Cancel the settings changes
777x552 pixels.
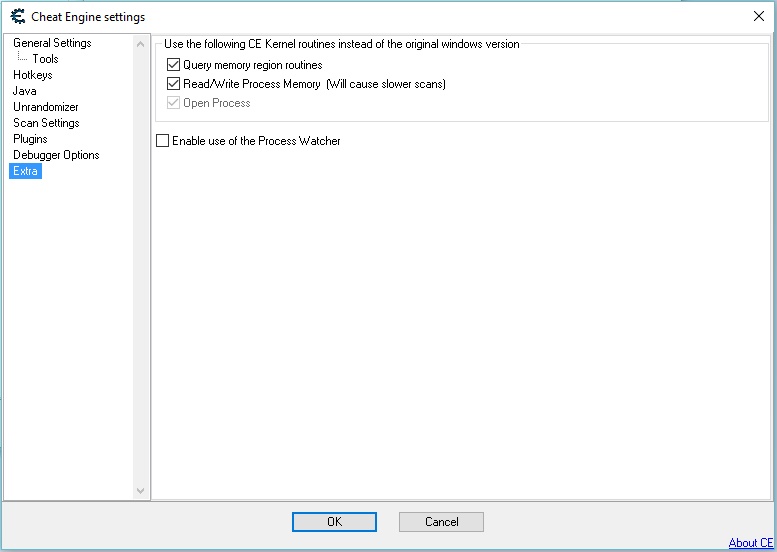coord(441,521)
